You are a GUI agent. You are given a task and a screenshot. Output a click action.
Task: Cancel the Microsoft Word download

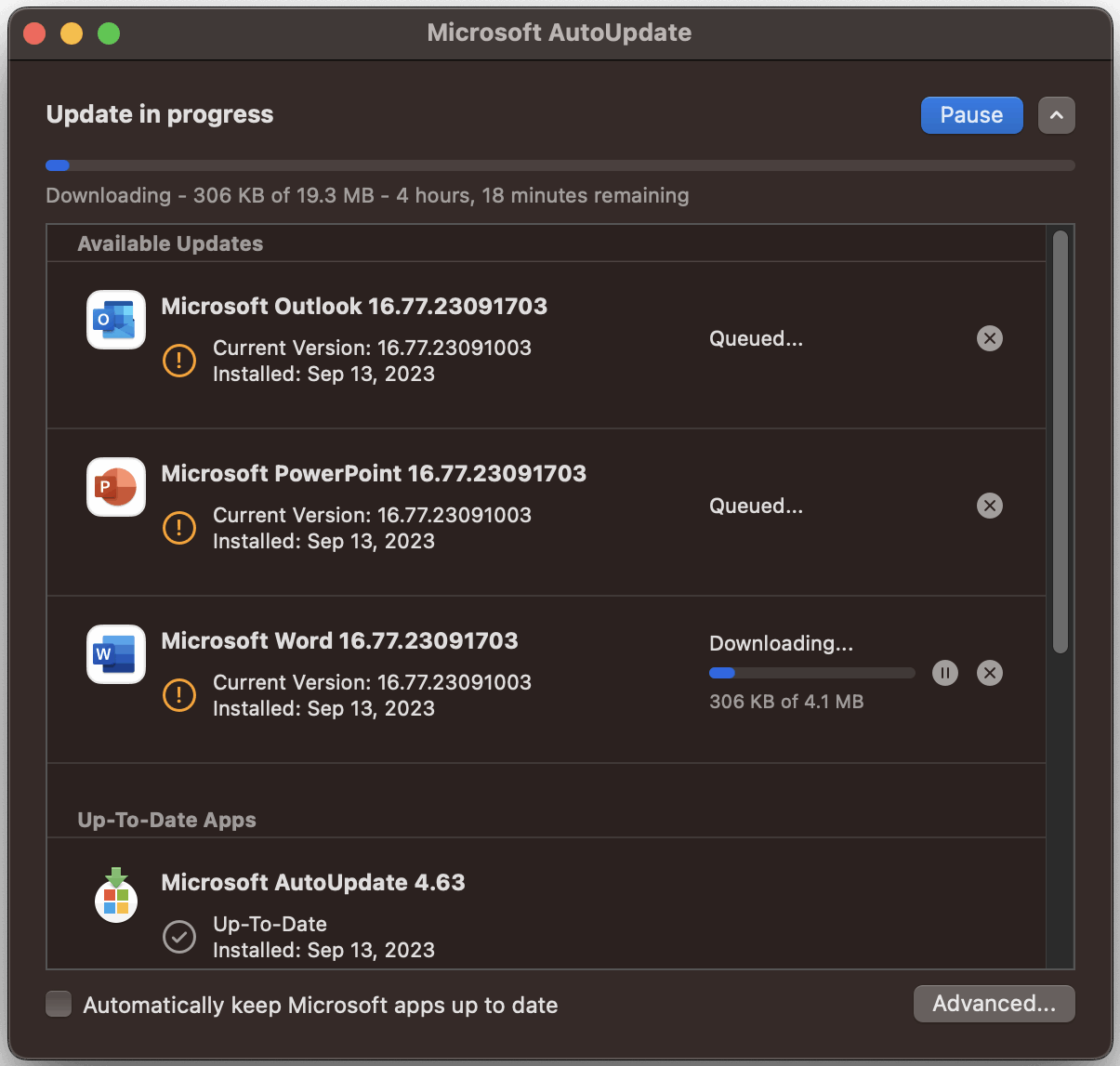(989, 672)
